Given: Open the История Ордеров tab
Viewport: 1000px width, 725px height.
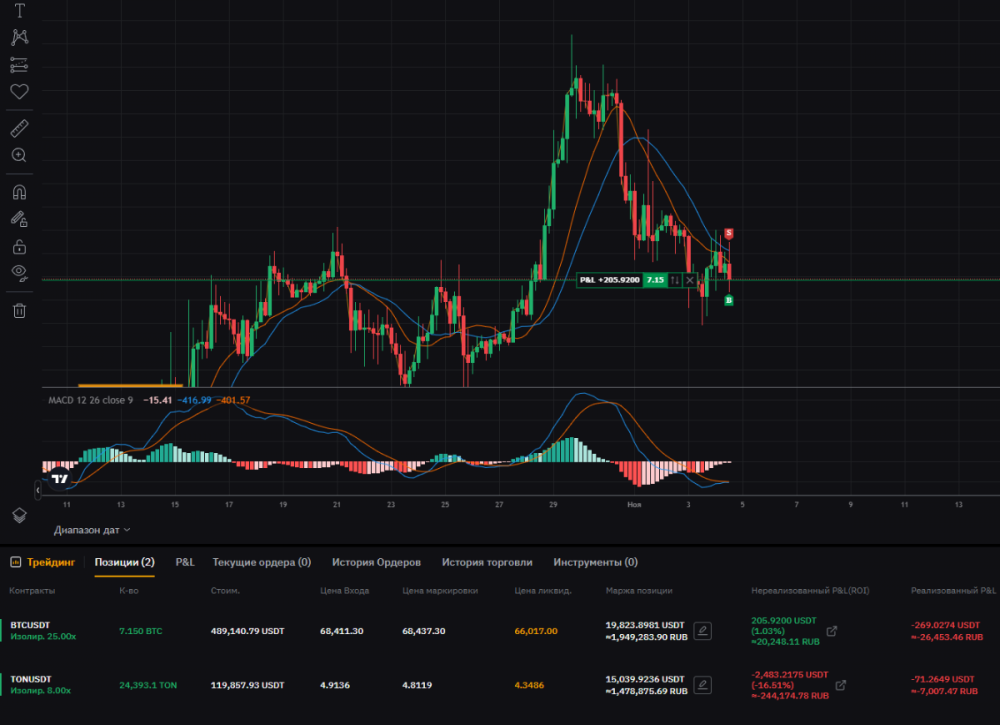Looking at the screenshot, I should coord(376,563).
